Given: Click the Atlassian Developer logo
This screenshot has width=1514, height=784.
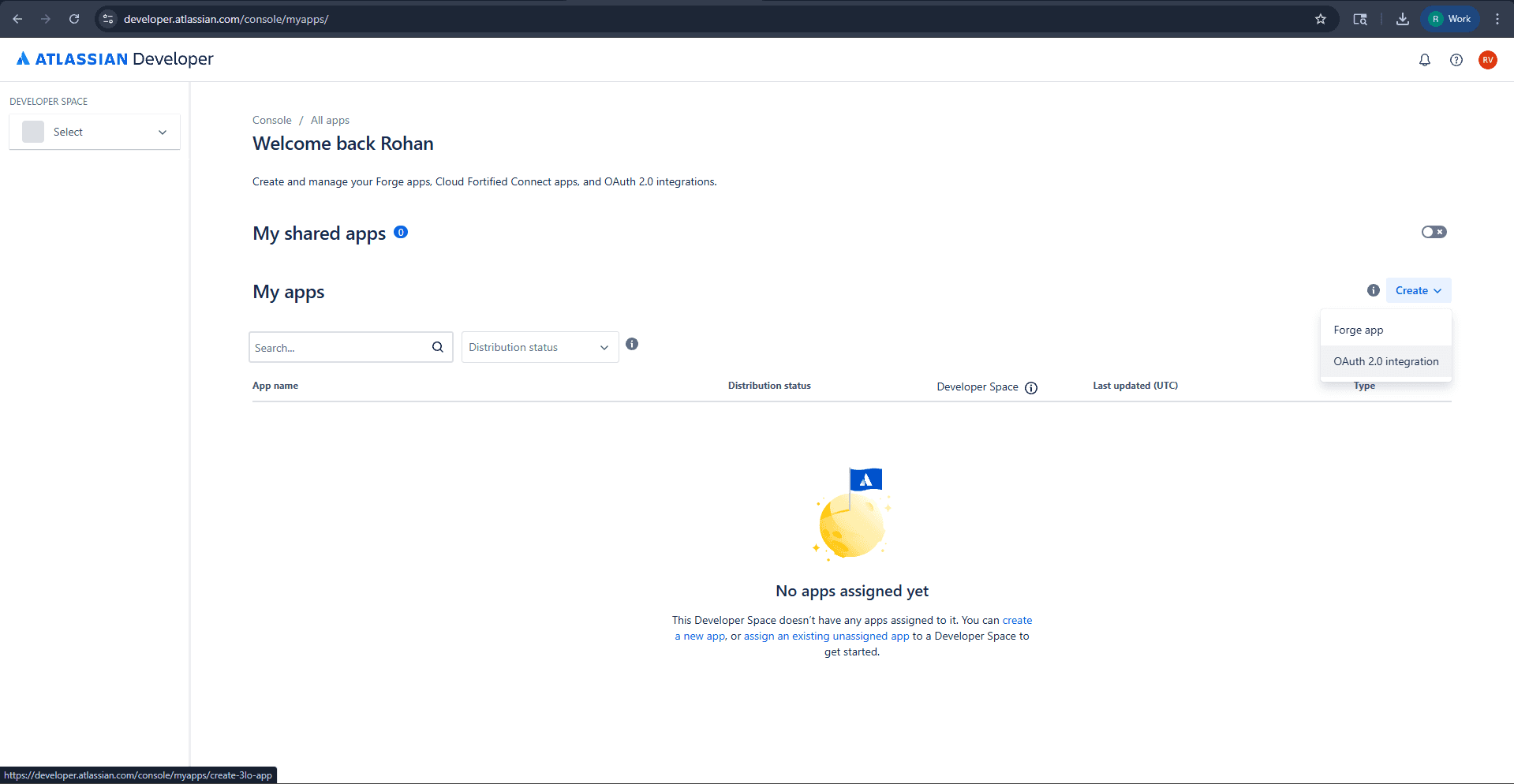Looking at the screenshot, I should (114, 58).
